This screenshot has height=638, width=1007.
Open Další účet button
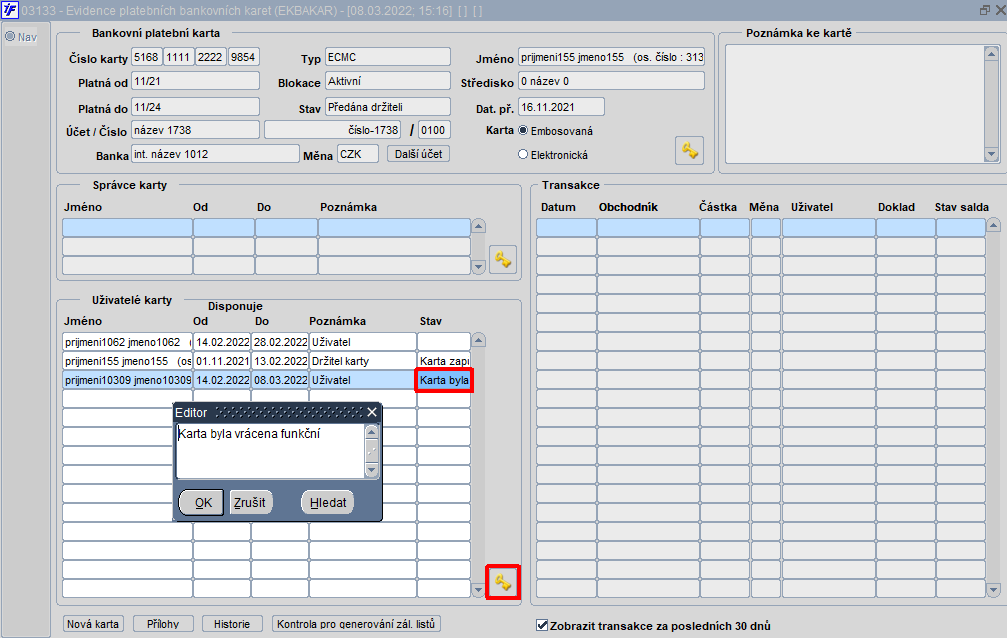(x=418, y=154)
